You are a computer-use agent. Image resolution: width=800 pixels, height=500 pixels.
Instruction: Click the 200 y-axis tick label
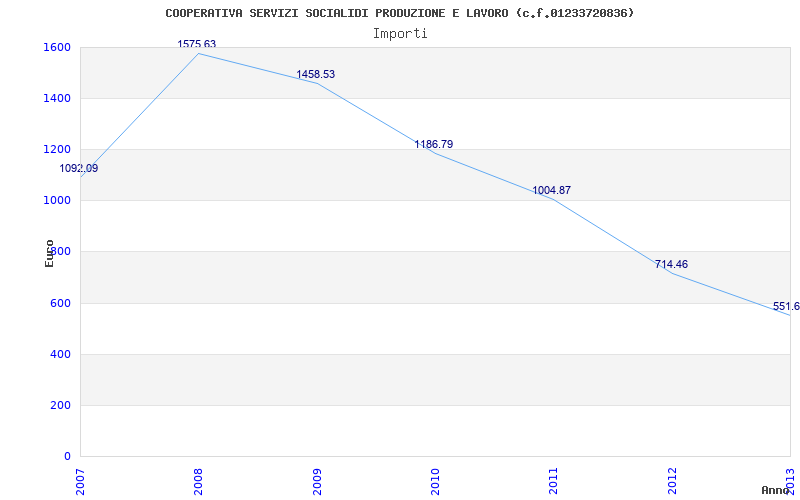(58, 405)
